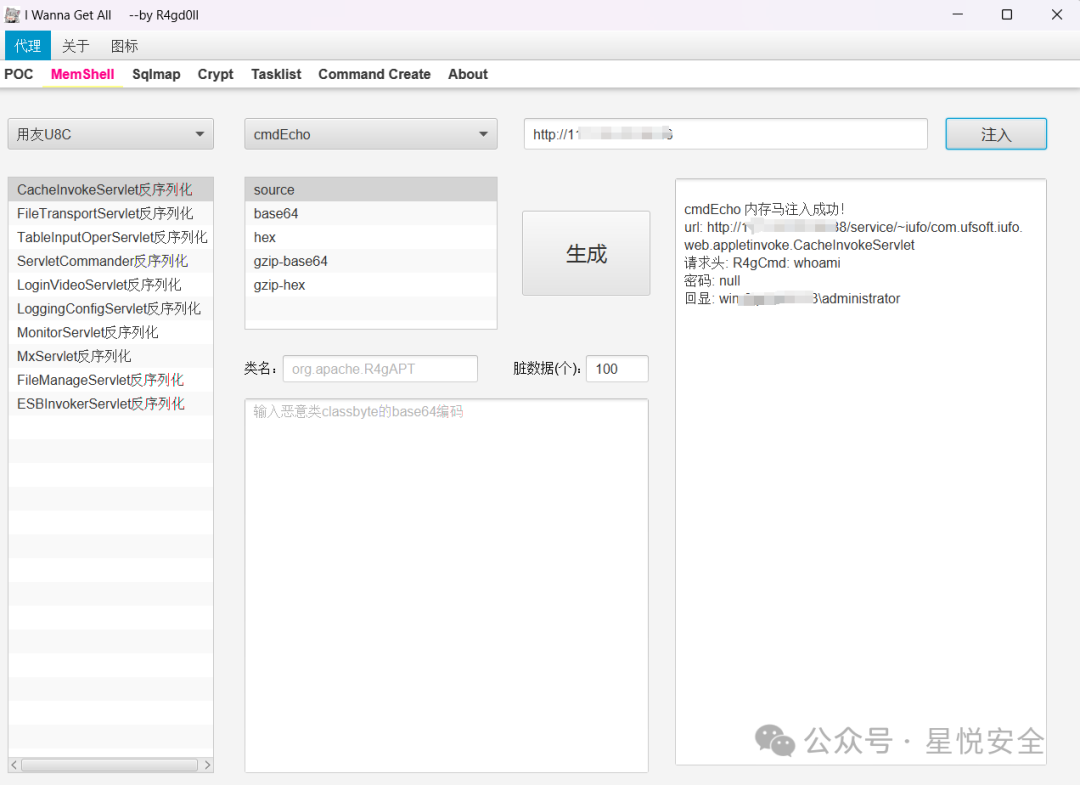
Task: Switch to the POC tab
Action: click(19, 74)
